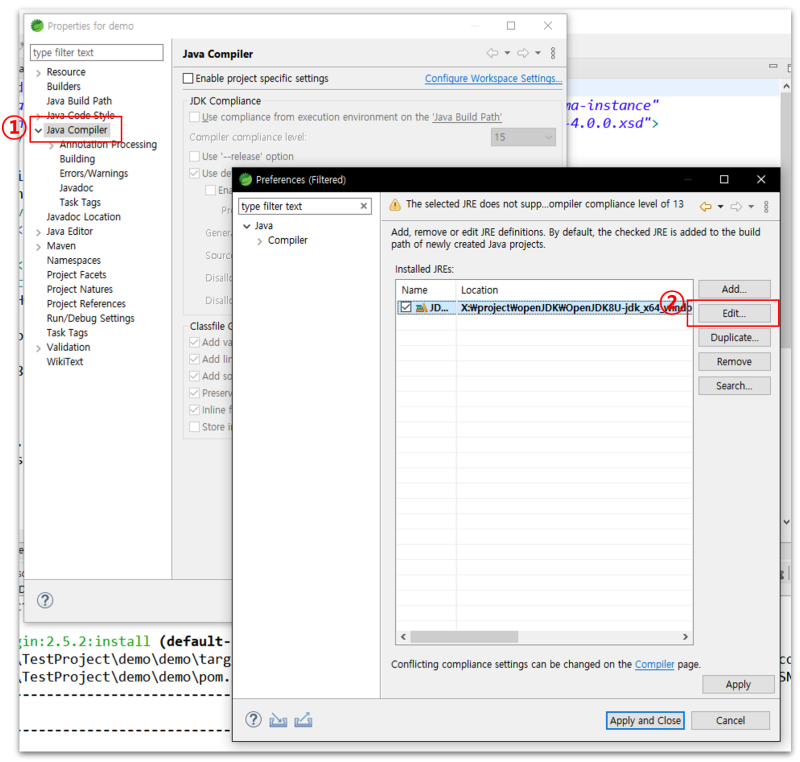
Task: Select Java Build Path in tree
Action: pyautogui.click(x=79, y=101)
